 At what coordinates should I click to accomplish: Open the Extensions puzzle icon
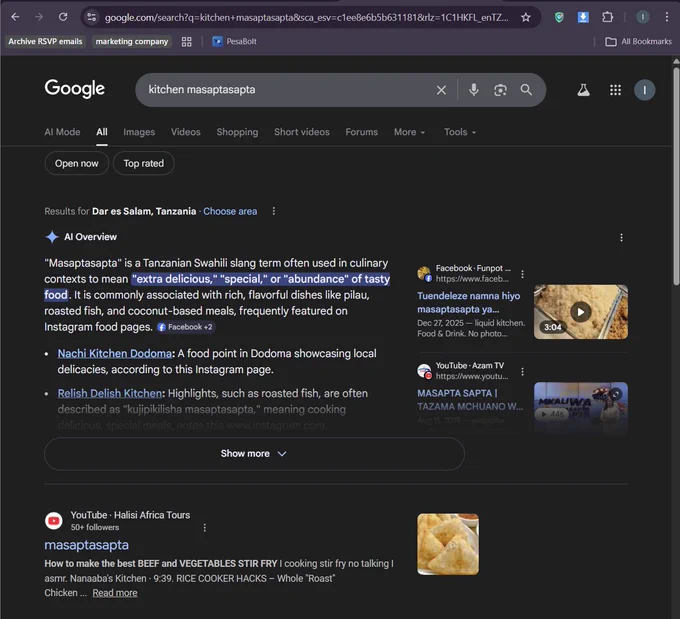(608, 17)
